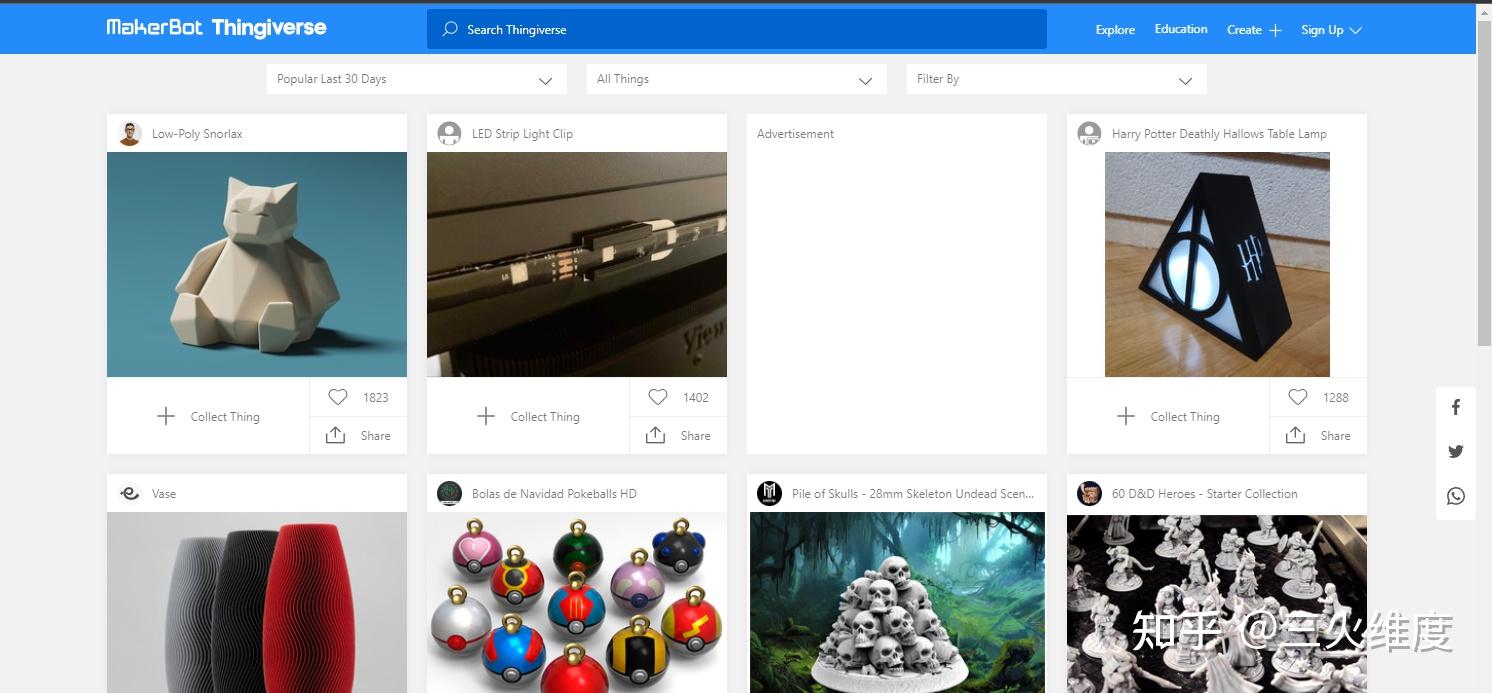
Task: Click the Low-Poly Snorlax author avatar
Action: point(130,133)
